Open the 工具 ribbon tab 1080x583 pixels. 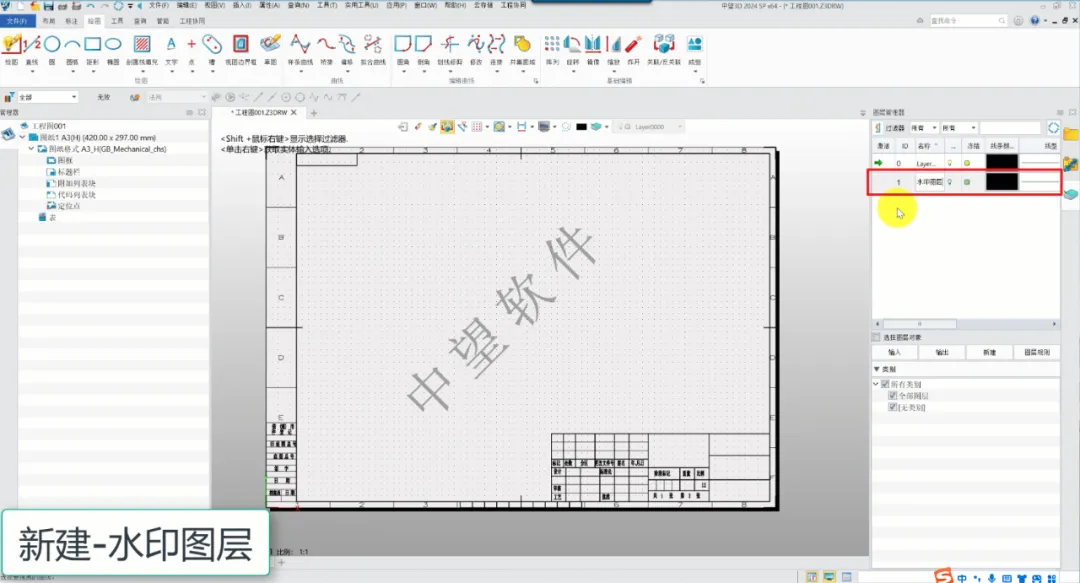117,20
